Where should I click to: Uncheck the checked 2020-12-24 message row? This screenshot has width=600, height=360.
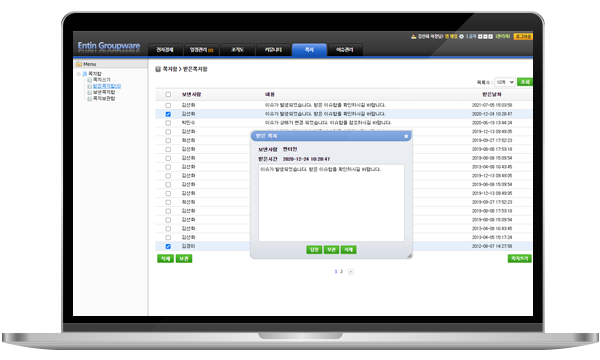(168, 114)
